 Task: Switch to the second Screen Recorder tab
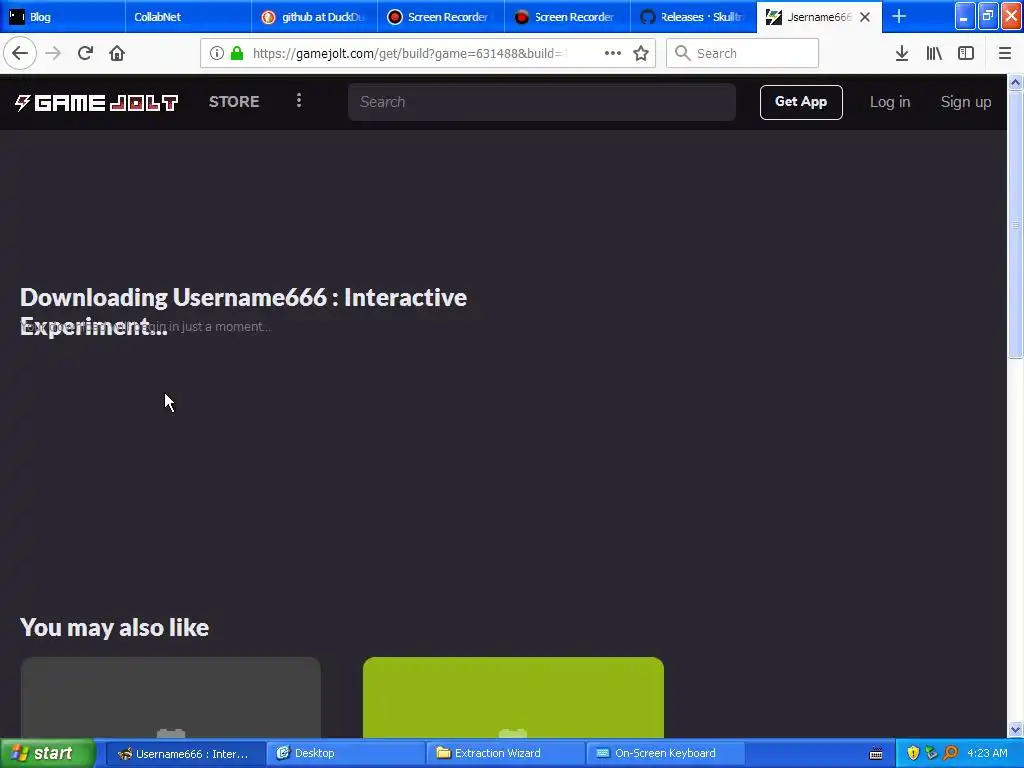click(567, 16)
